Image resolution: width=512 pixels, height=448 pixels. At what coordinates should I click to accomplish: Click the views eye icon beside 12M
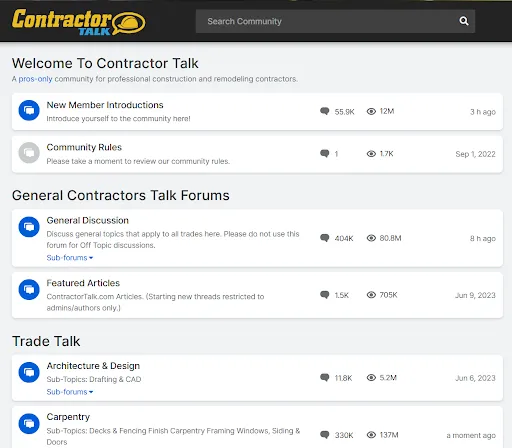tap(371, 111)
